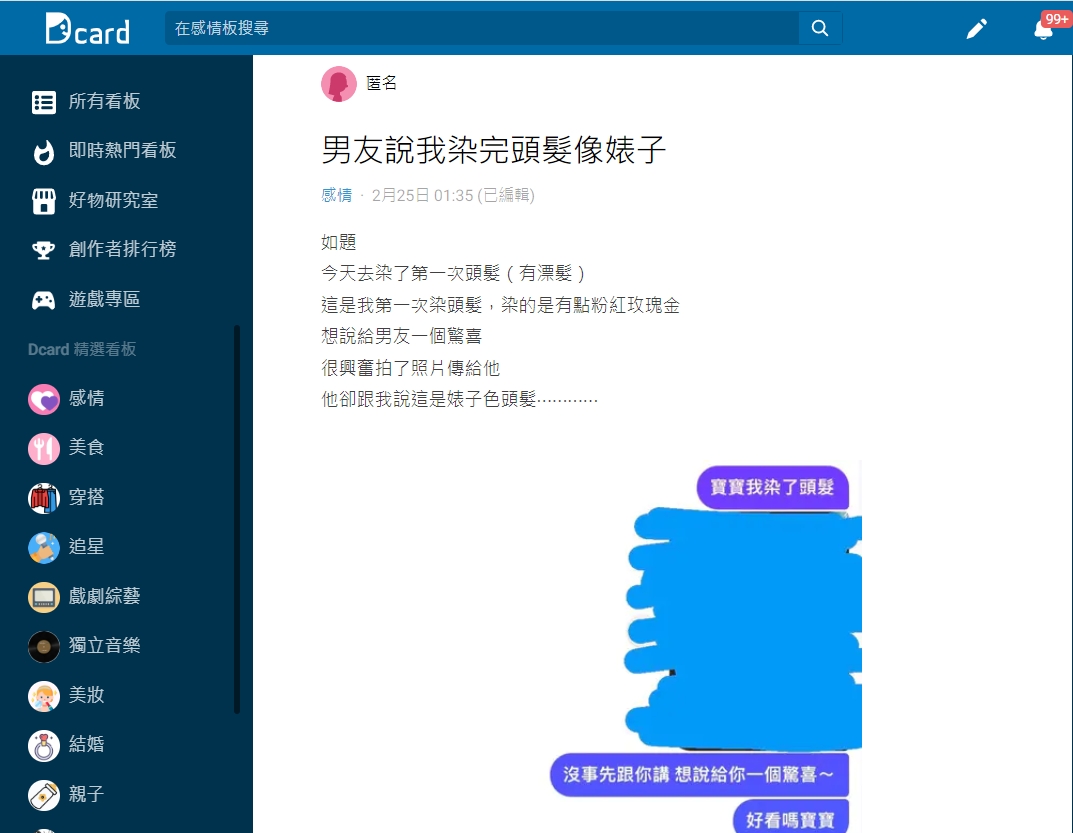Click the 寶寶我染了頭髮 chat bubble
This screenshot has height=833, width=1073.
tap(772, 487)
